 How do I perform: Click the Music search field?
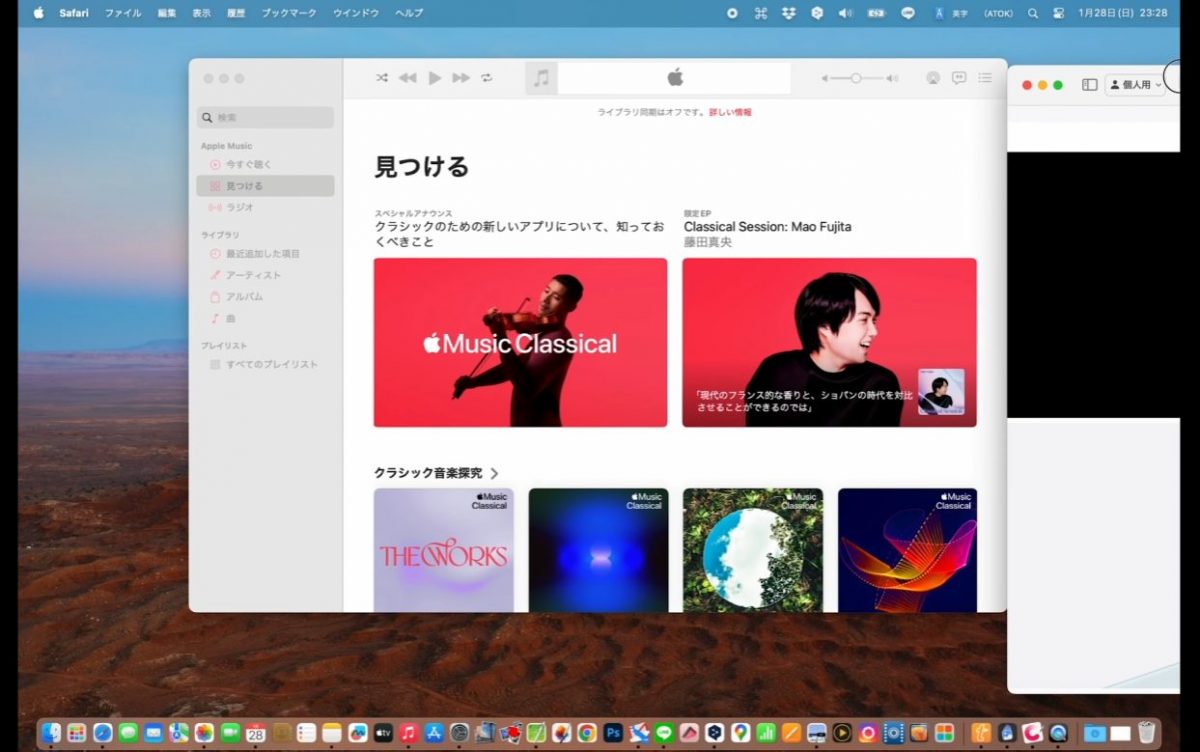[x=266, y=117]
